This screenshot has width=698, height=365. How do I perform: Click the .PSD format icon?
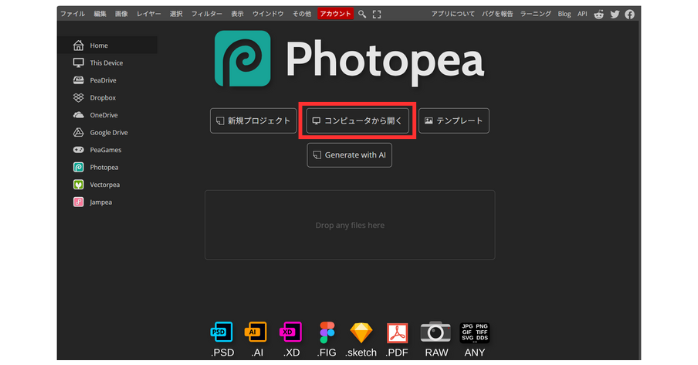(x=222, y=332)
